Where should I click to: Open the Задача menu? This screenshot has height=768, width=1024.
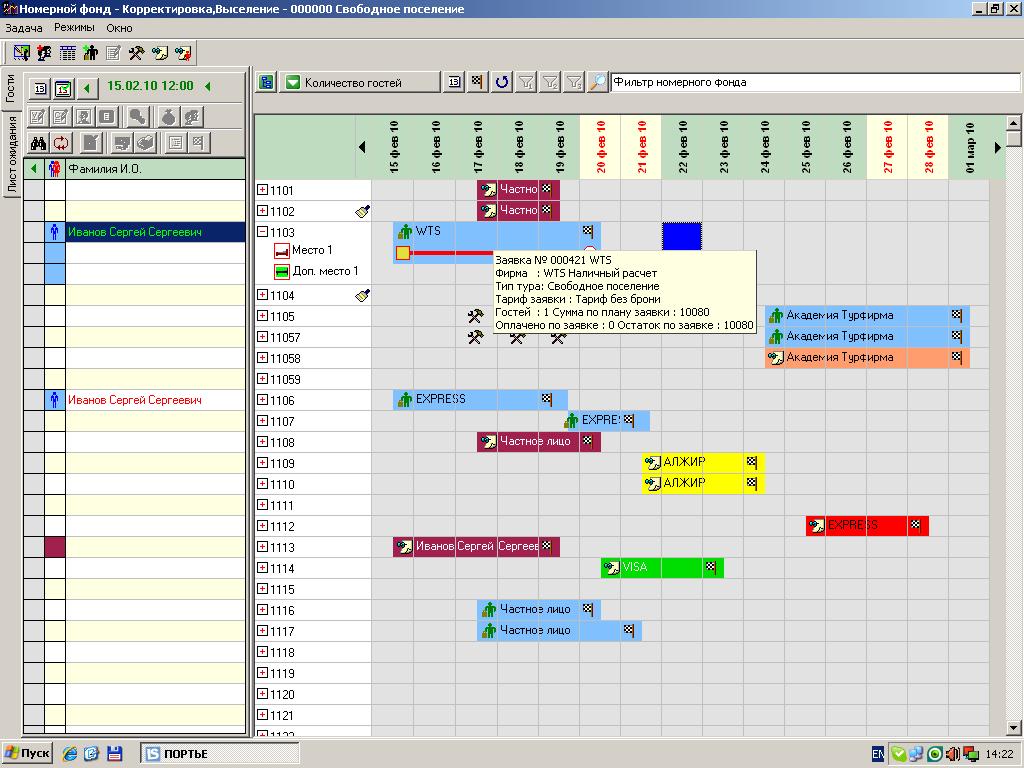(x=24, y=28)
